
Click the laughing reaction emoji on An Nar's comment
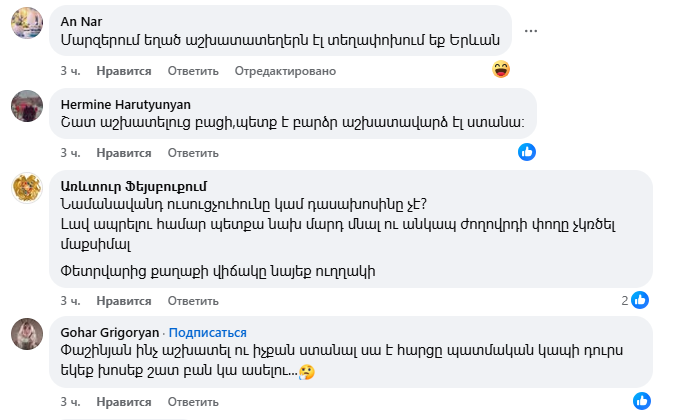pos(502,70)
